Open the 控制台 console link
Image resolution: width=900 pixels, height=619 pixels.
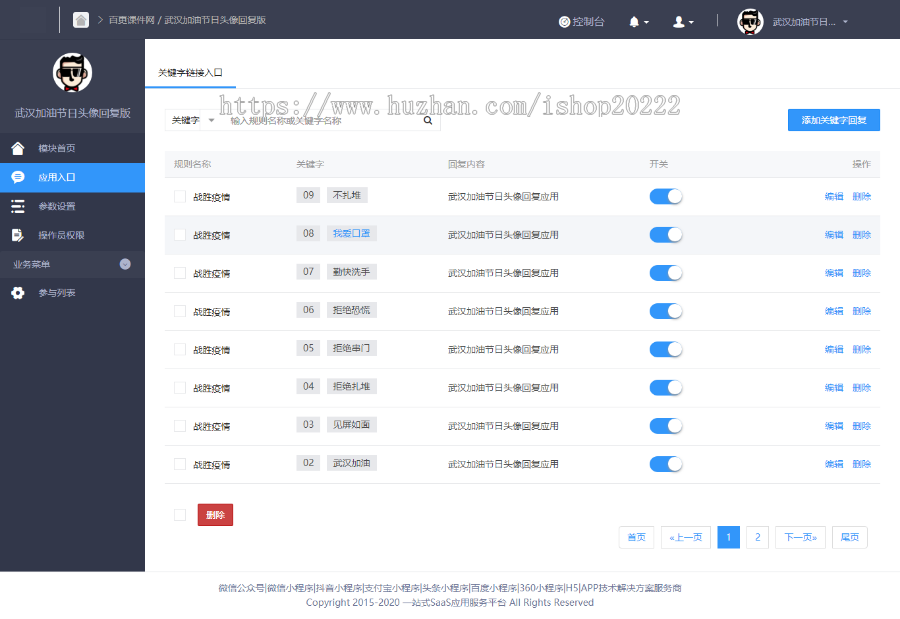pyautogui.click(x=581, y=22)
